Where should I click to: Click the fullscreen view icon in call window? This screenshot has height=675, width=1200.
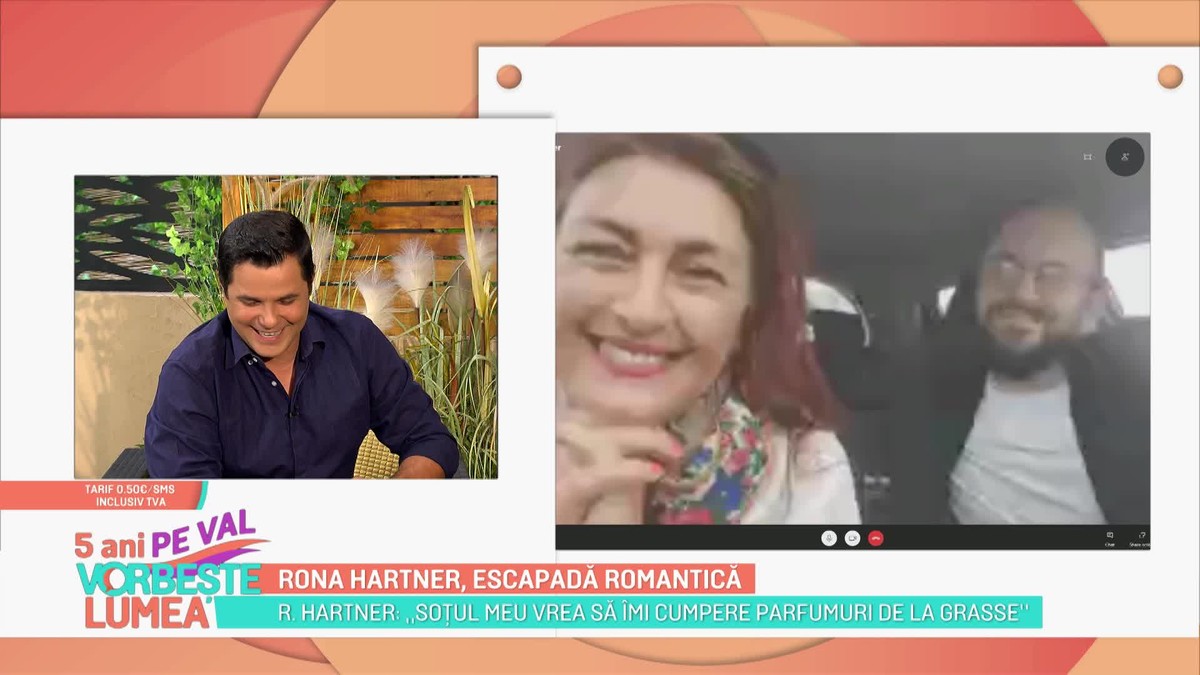coord(1088,157)
